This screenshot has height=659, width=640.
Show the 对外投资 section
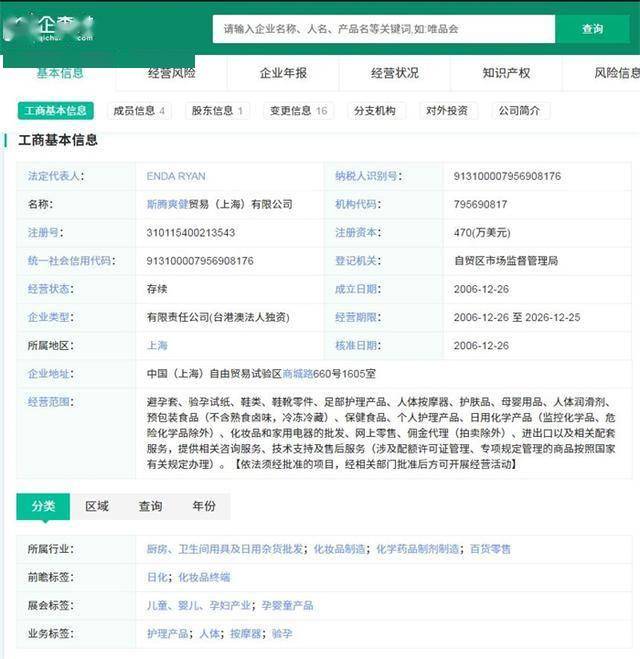pos(446,111)
